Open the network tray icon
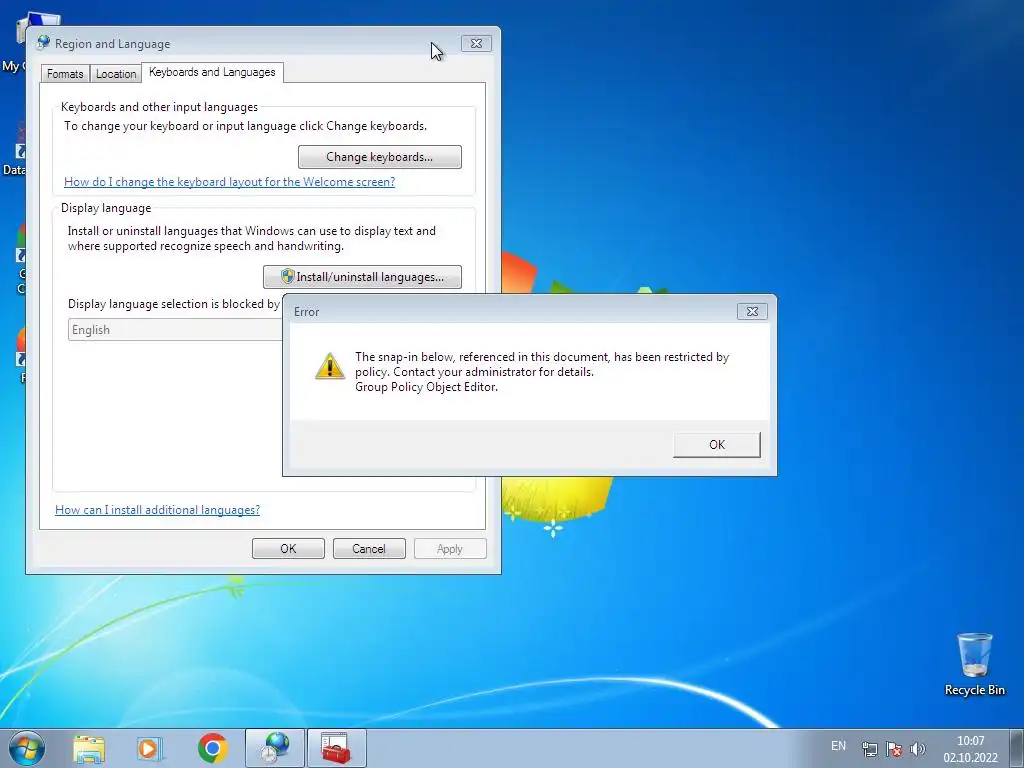The width and height of the screenshot is (1024, 768). tap(869, 749)
